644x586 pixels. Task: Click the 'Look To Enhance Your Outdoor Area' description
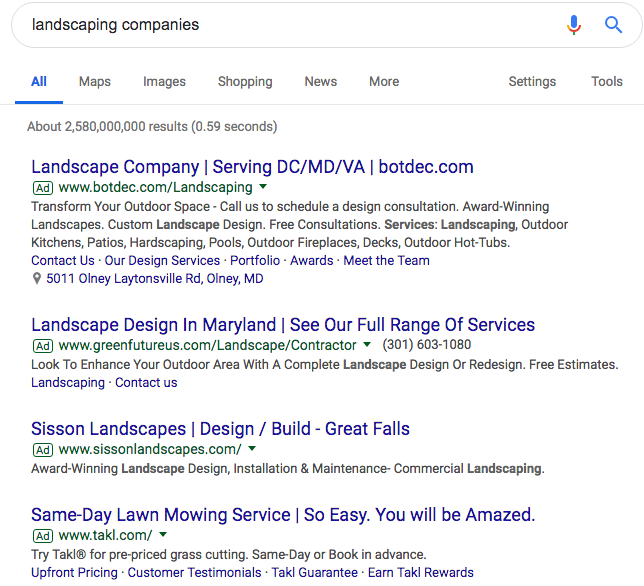tap(324, 364)
